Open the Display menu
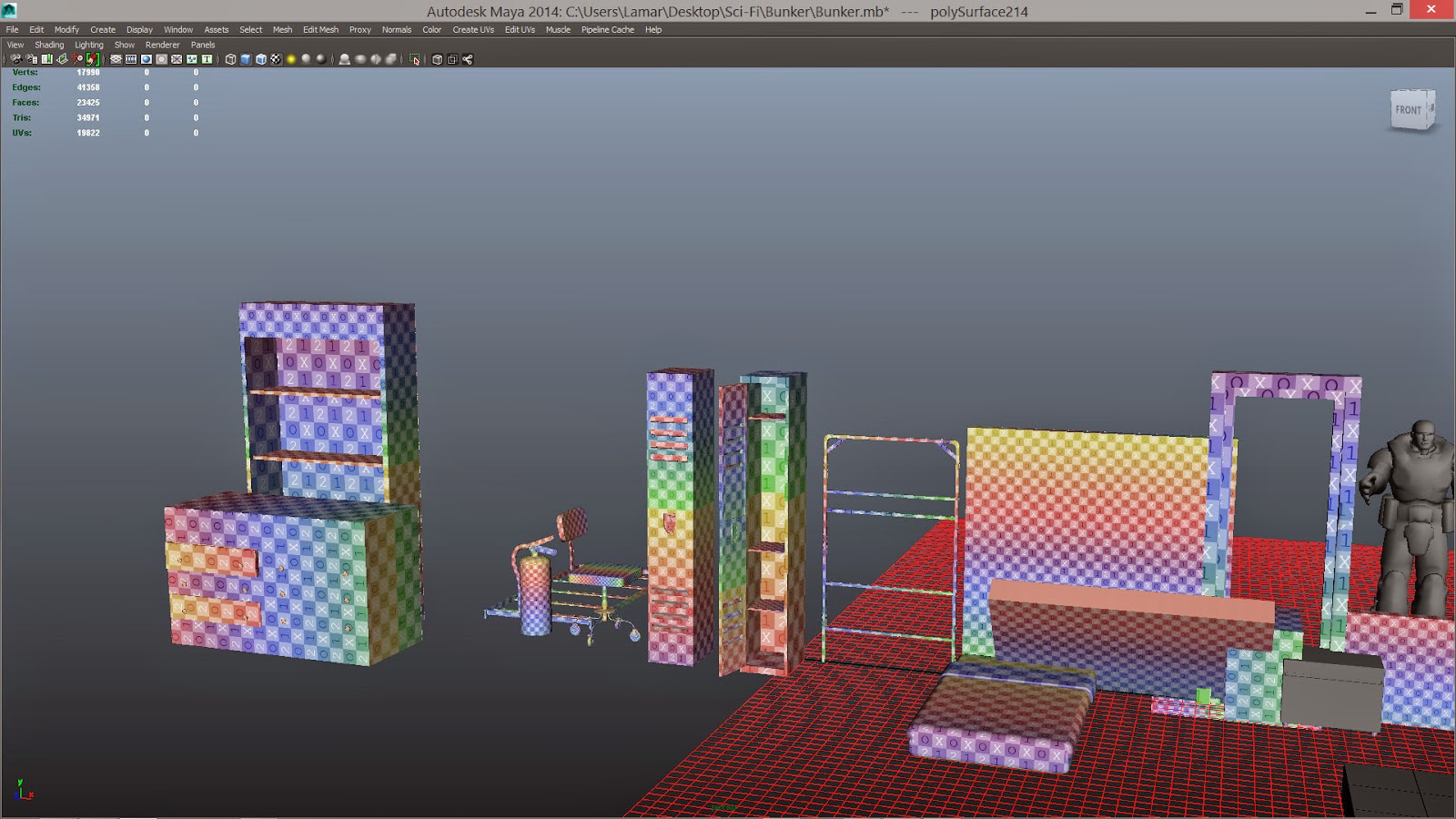This screenshot has height=819, width=1456. point(139,29)
